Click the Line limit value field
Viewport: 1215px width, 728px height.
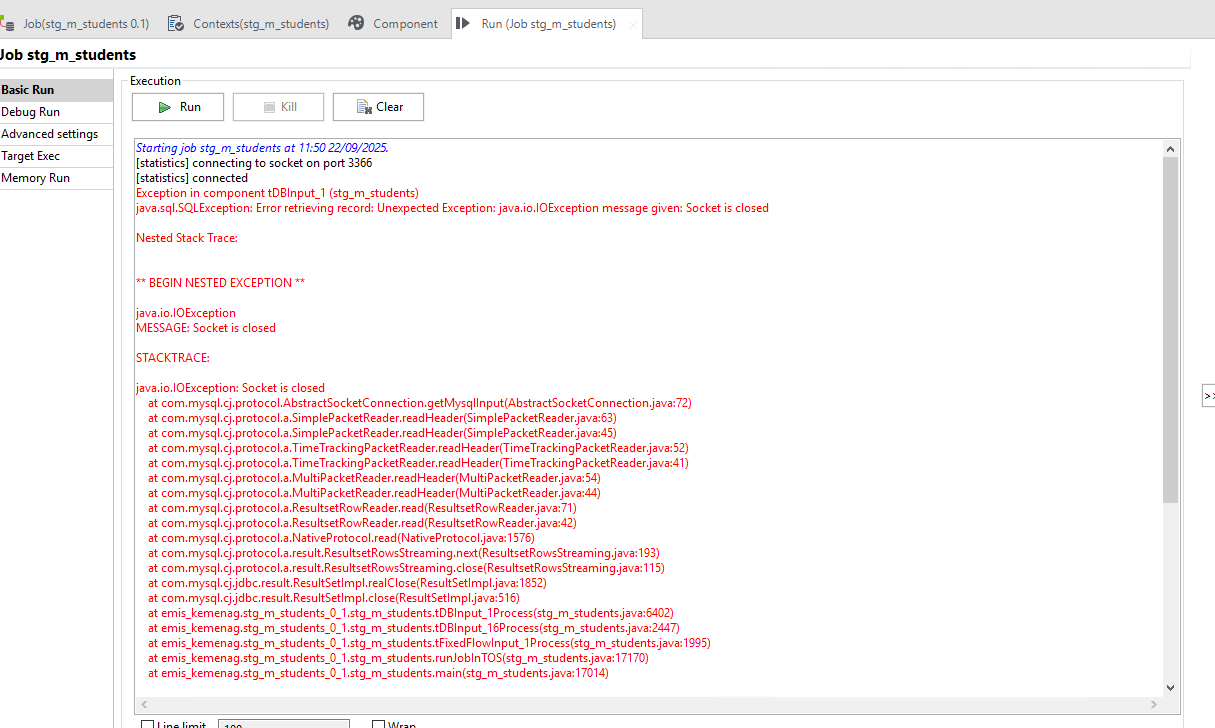(283, 724)
